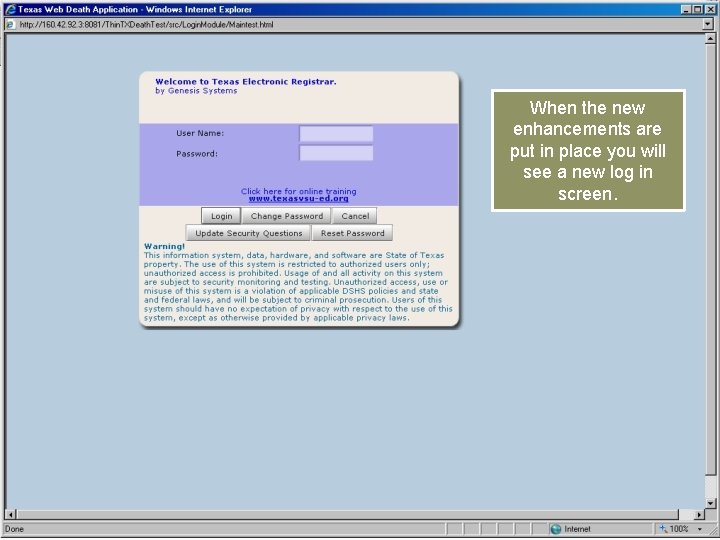Image resolution: width=720 pixels, height=540 pixels.
Task: Click the 'Done' status bar text
Action: pos(14,529)
